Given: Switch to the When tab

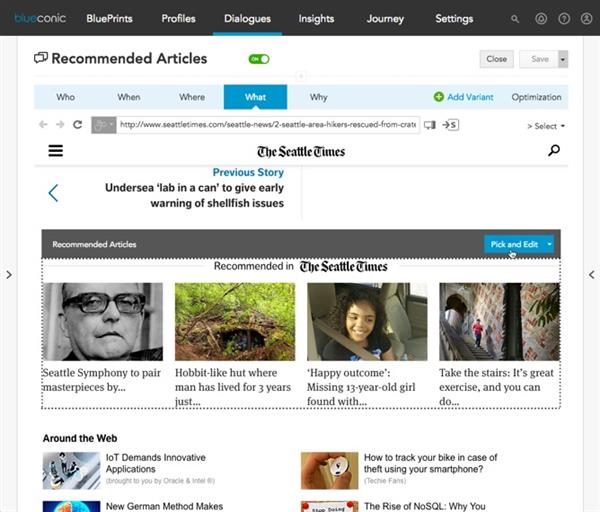Looking at the screenshot, I should coord(129,97).
